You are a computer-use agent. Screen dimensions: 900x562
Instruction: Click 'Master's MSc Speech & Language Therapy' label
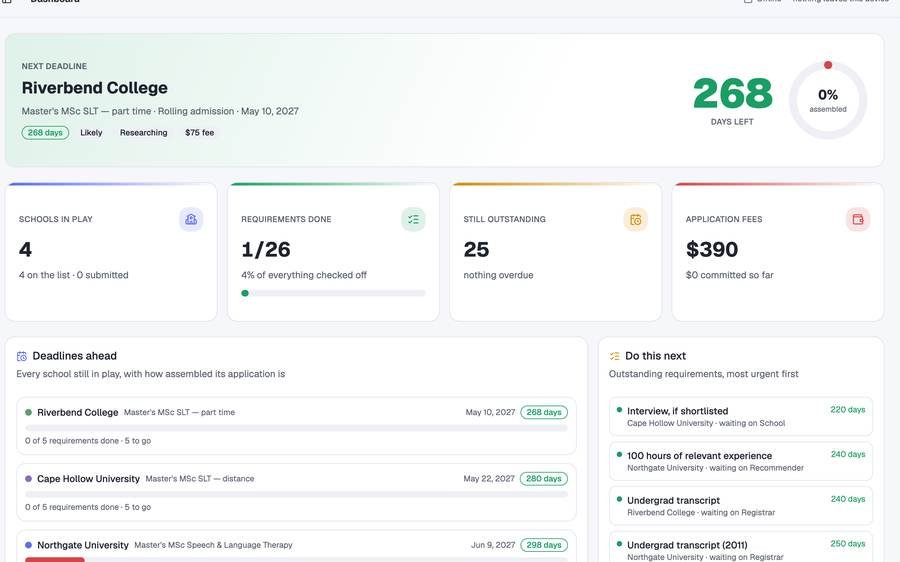(213, 545)
